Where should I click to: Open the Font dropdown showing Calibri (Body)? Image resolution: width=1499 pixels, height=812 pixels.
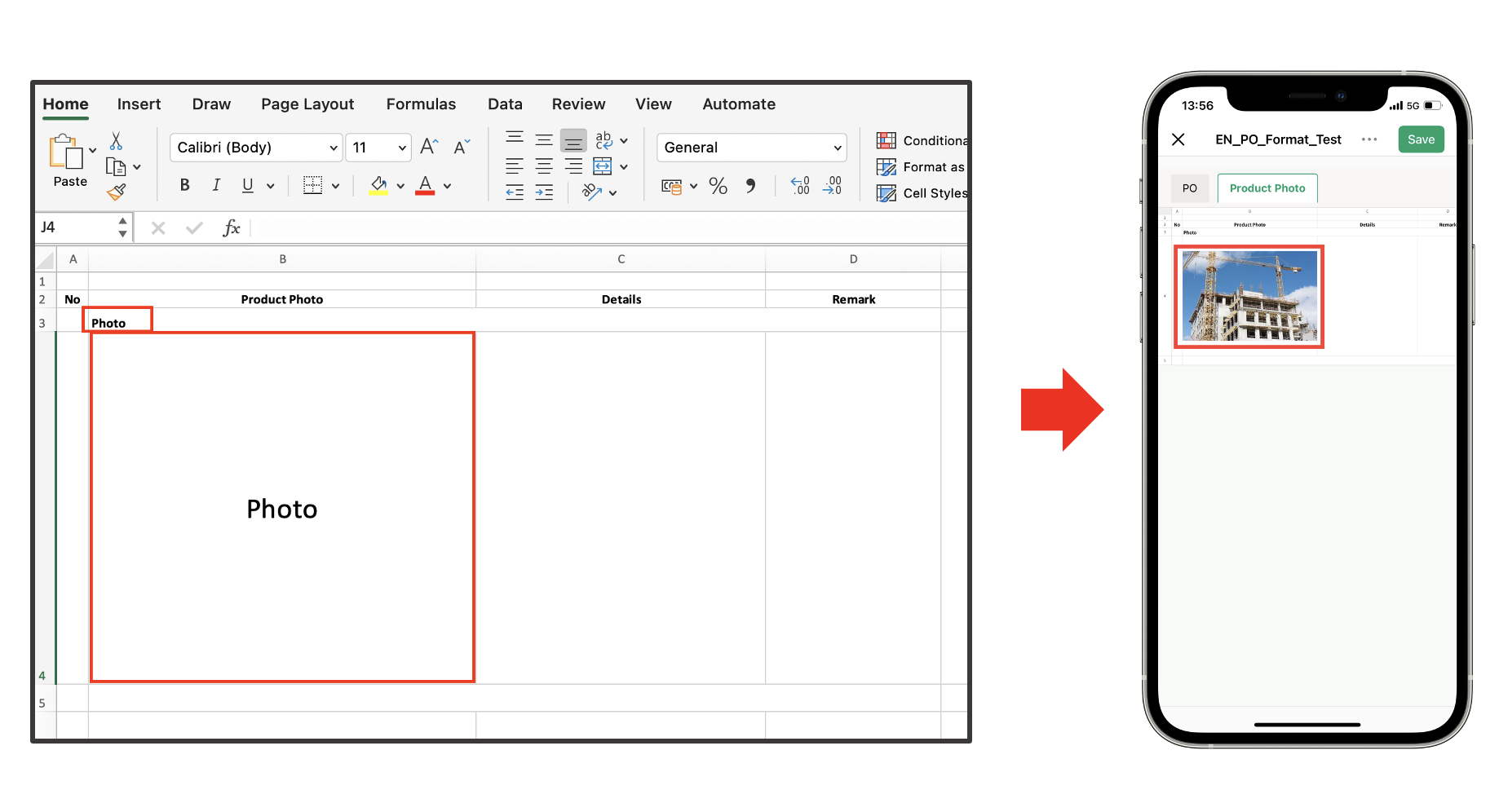pyautogui.click(x=255, y=148)
